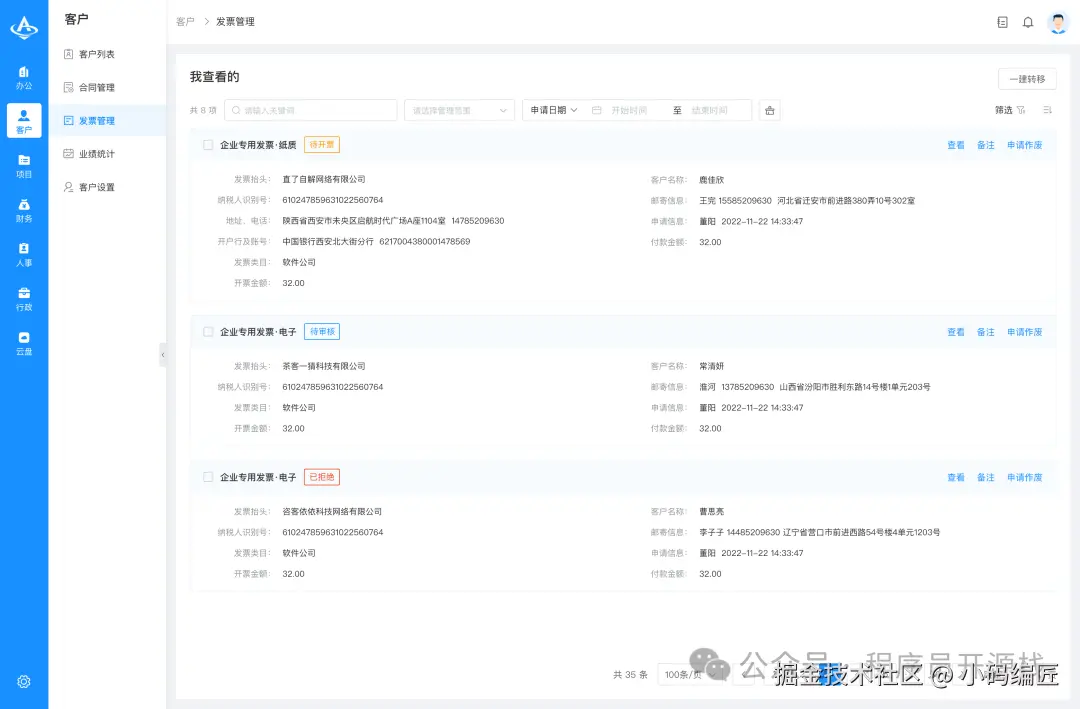Open the 申请日期 dropdown
Image resolution: width=1080 pixels, height=709 pixels.
click(x=552, y=110)
